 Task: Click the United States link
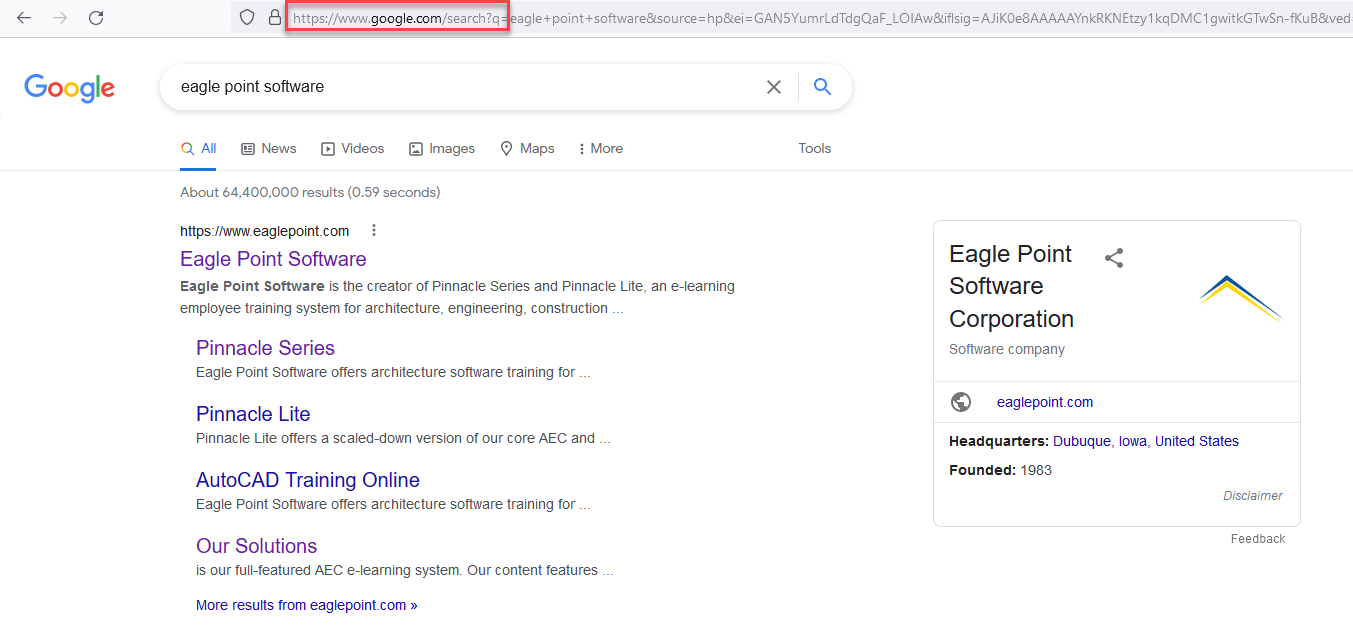coord(1197,441)
